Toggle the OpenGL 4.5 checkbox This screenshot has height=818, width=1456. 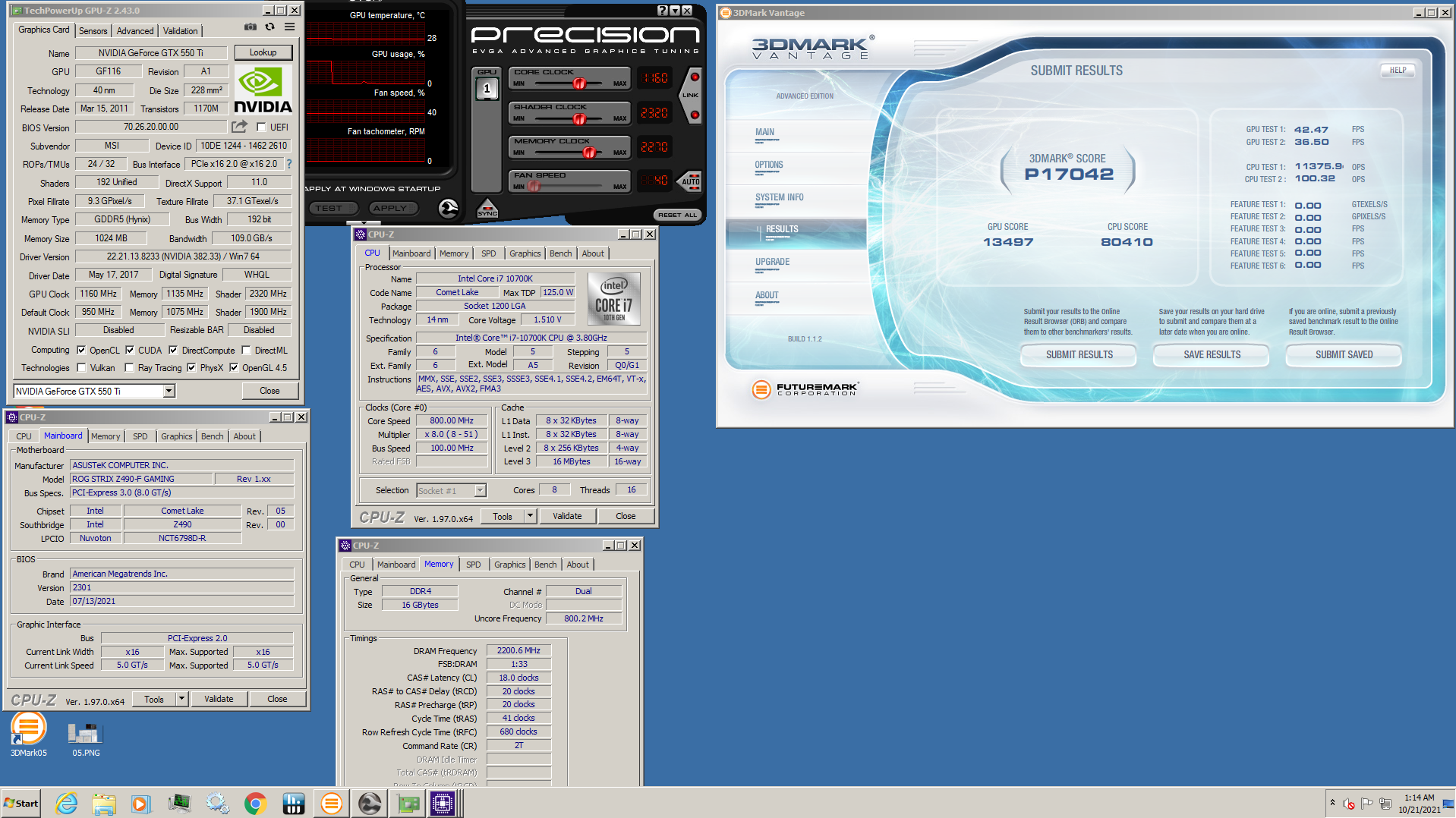[x=234, y=368]
